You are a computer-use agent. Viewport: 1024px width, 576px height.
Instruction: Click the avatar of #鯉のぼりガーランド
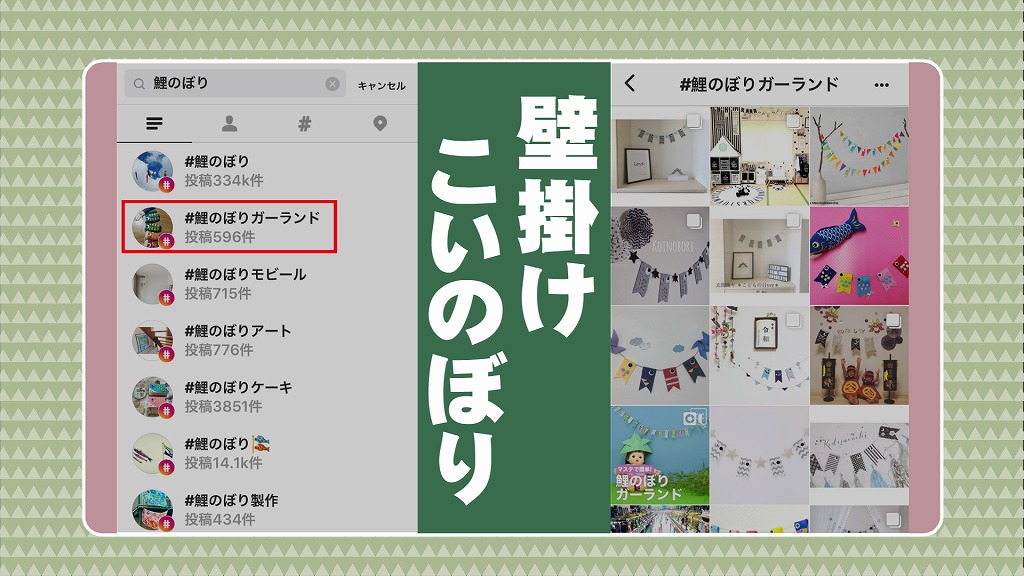pyautogui.click(x=153, y=227)
